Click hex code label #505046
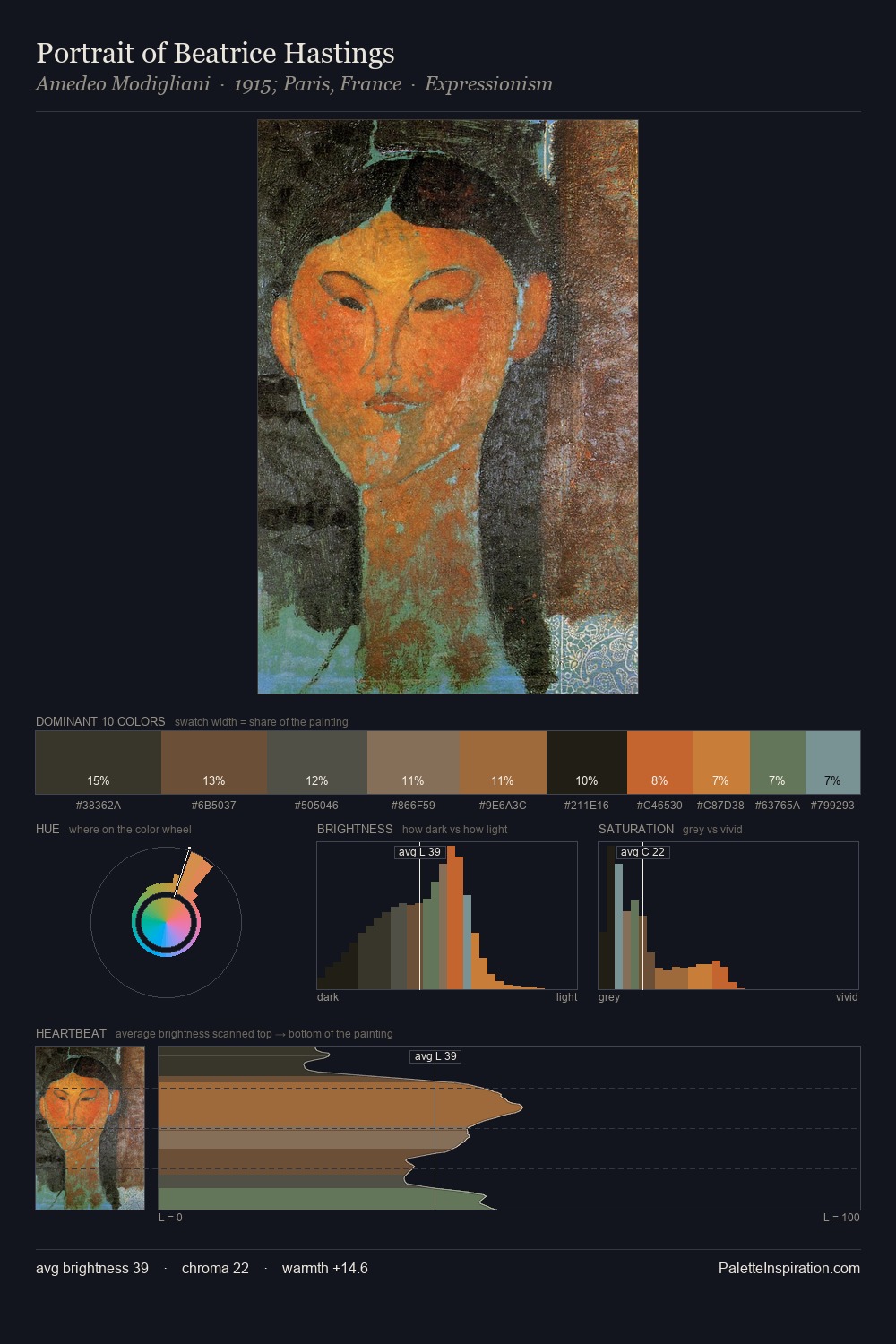This screenshot has height=1344, width=896. coord(317,806)
